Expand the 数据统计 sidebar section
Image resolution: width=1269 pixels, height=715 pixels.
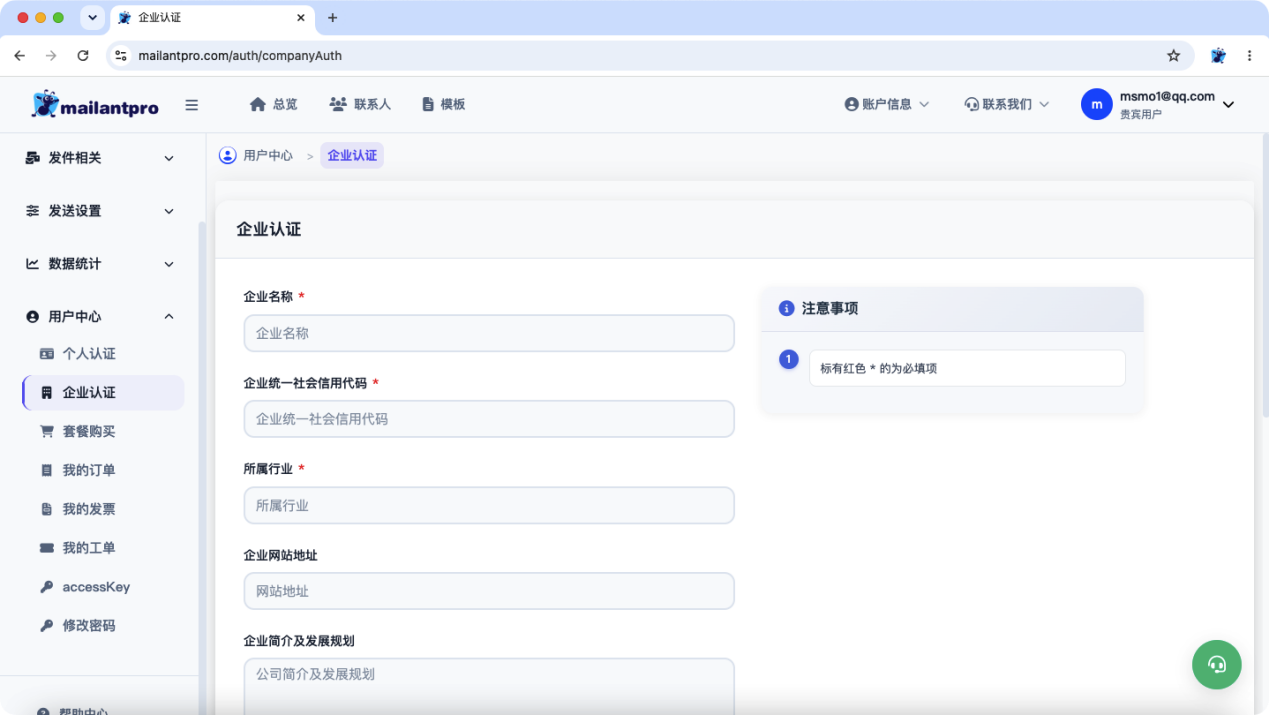click(x=100, y=264)
